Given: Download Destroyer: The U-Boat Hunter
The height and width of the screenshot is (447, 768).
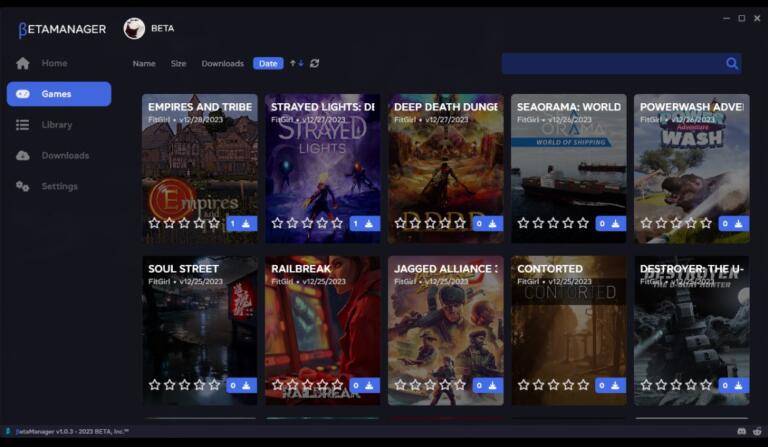Looking at the screenshot, I should (x=734, y=385).
